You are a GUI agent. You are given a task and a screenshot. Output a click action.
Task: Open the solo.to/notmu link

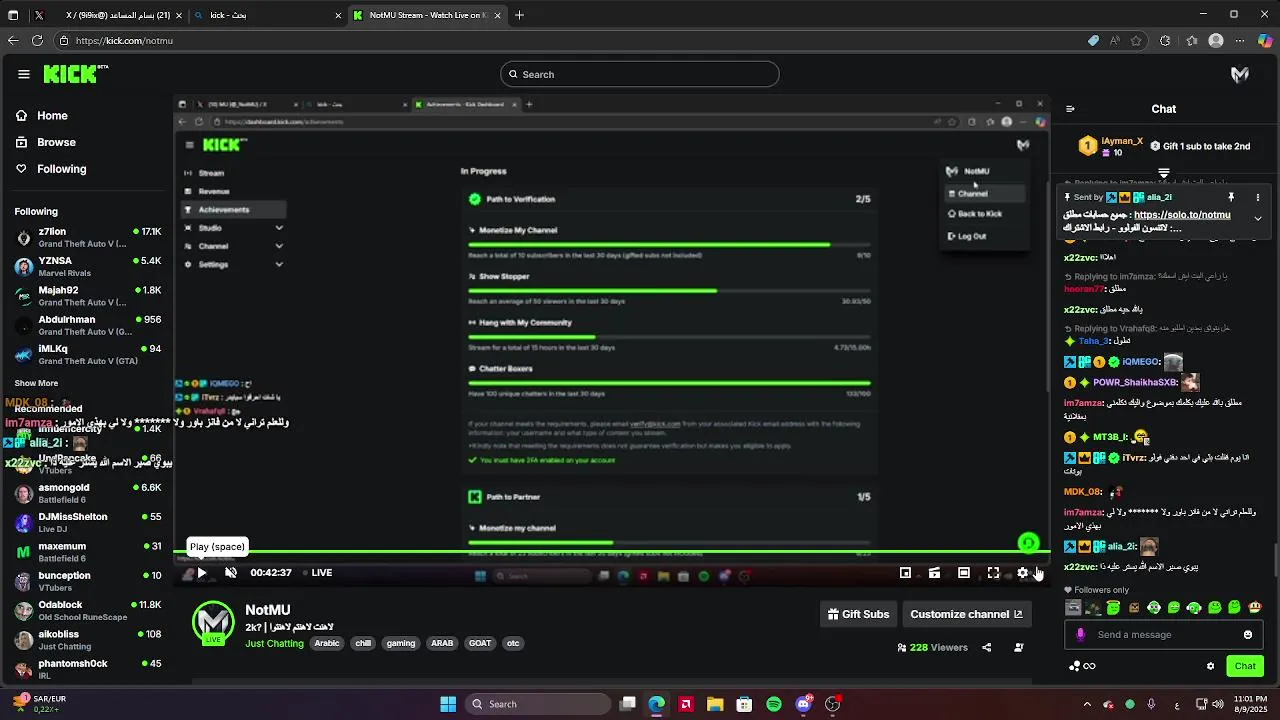click(1182, 214)
